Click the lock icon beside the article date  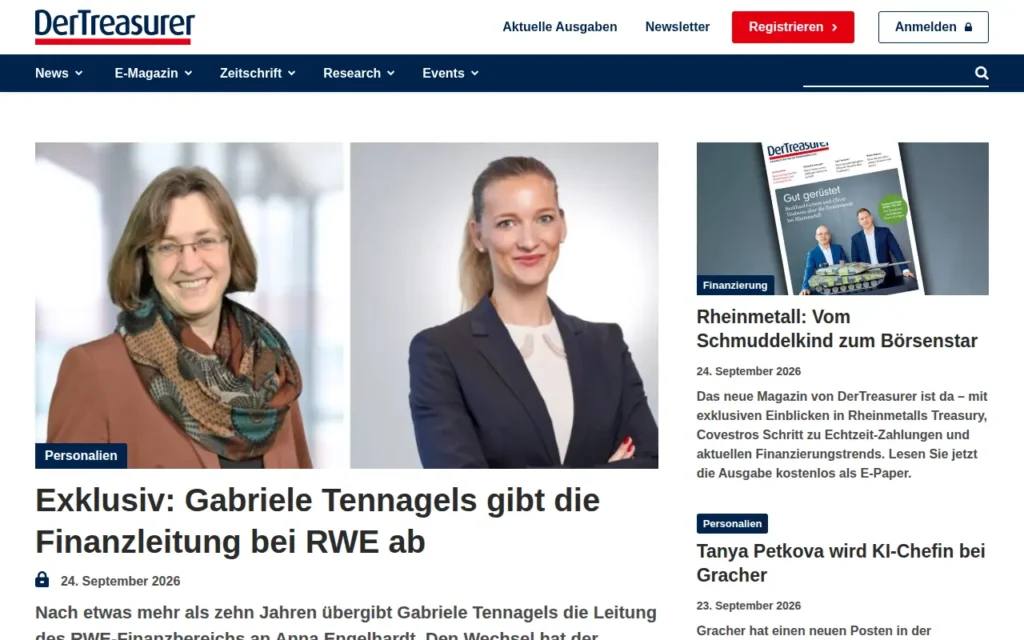pos(42,580)
